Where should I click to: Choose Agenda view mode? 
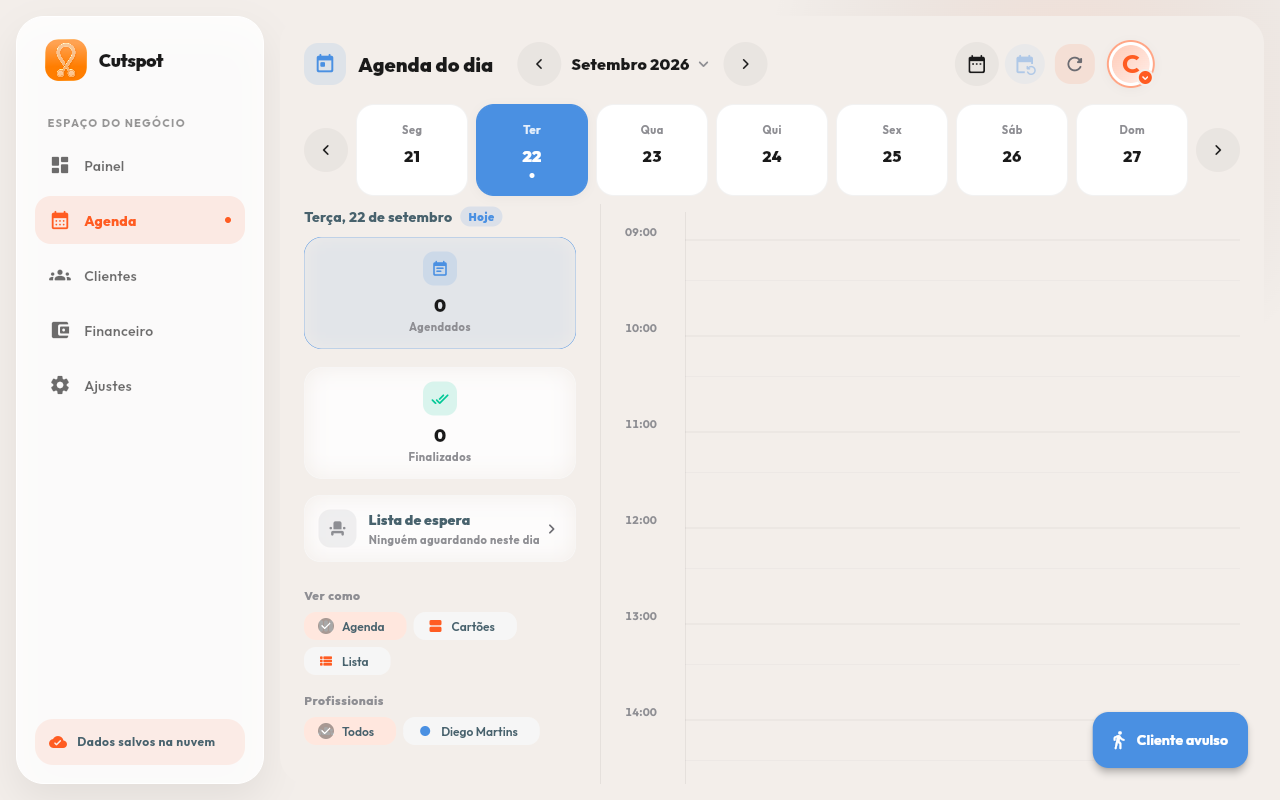point(355,626)
